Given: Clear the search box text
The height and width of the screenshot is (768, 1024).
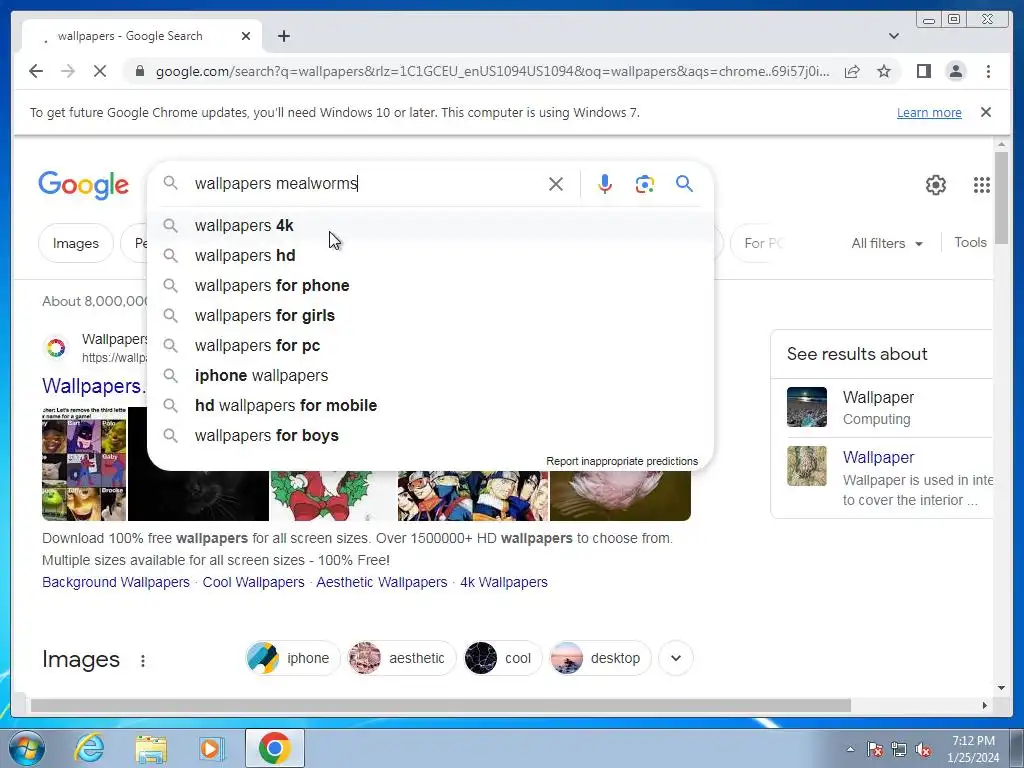Looking at the screenshot, I should click(x=556, y=184).
